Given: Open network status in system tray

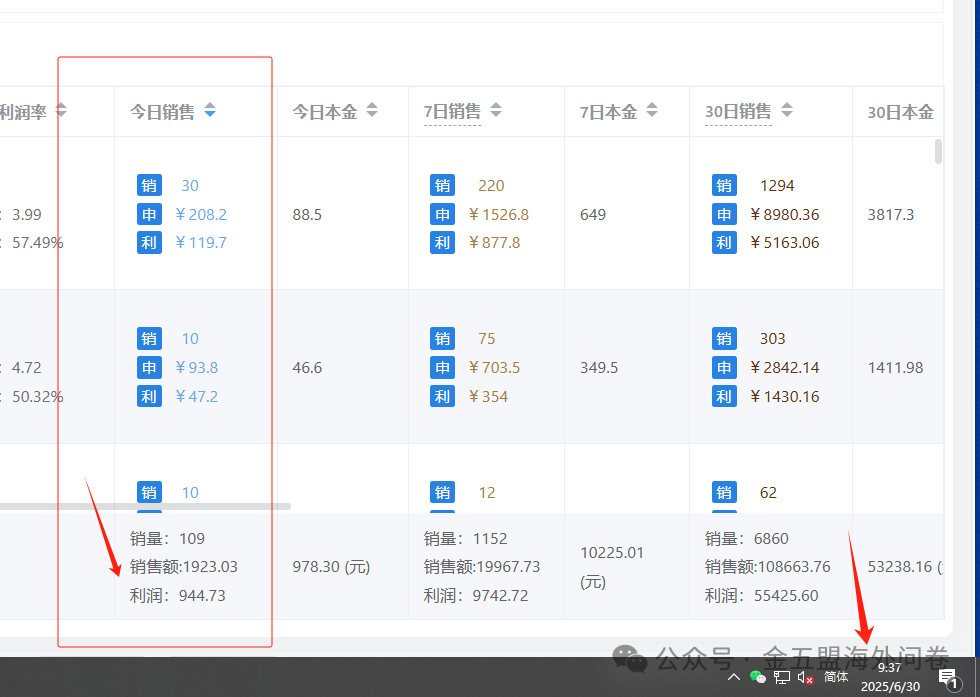Looking at the screenshot, I should pos(781,677).
